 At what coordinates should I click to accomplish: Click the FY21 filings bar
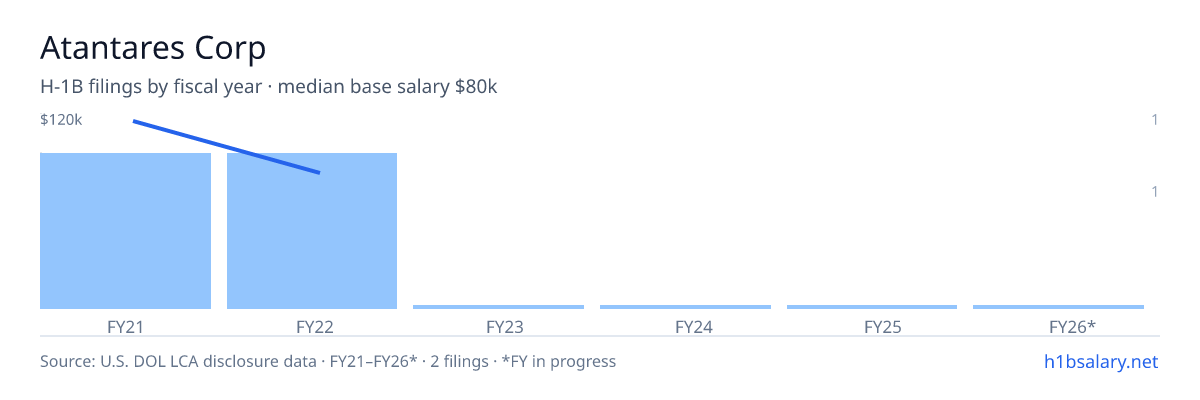[125, 231]
